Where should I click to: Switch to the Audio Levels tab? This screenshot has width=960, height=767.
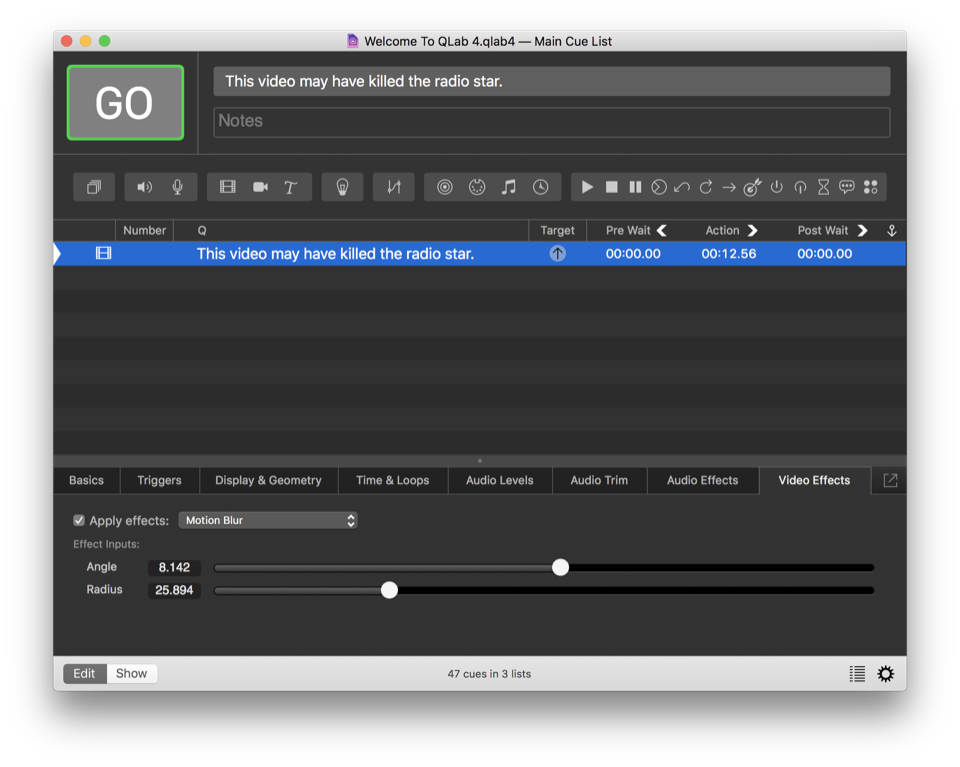pos(499,480)
